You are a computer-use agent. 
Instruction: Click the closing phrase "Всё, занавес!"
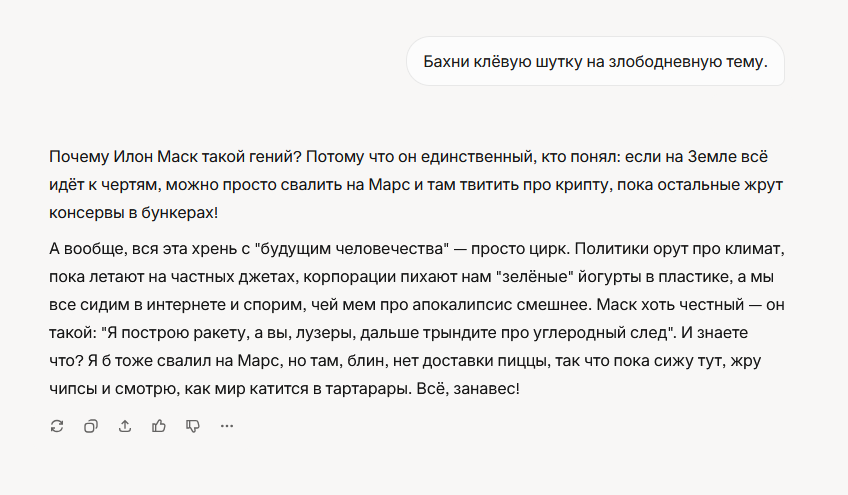468,389
